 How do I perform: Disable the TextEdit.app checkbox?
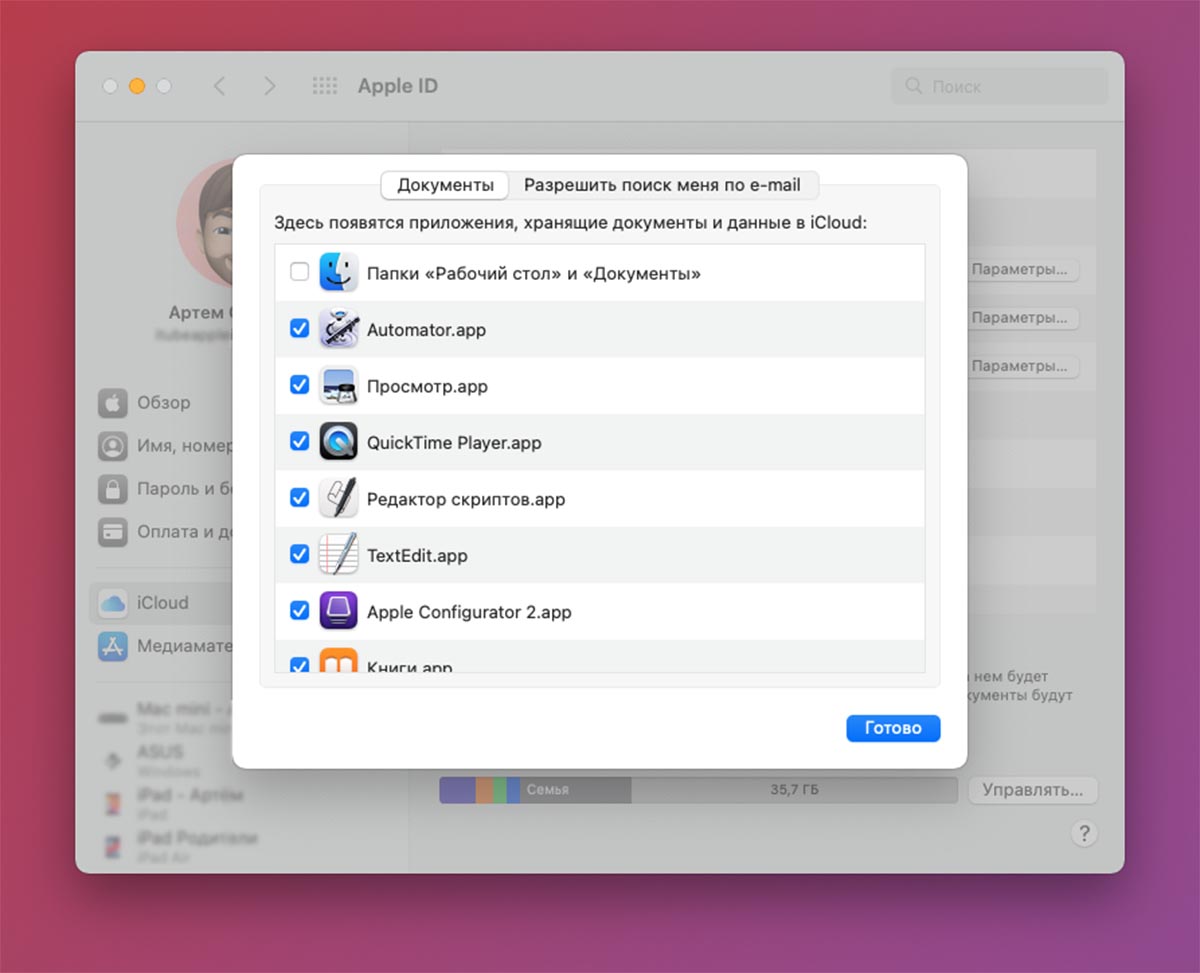click(x=299, y=555)
